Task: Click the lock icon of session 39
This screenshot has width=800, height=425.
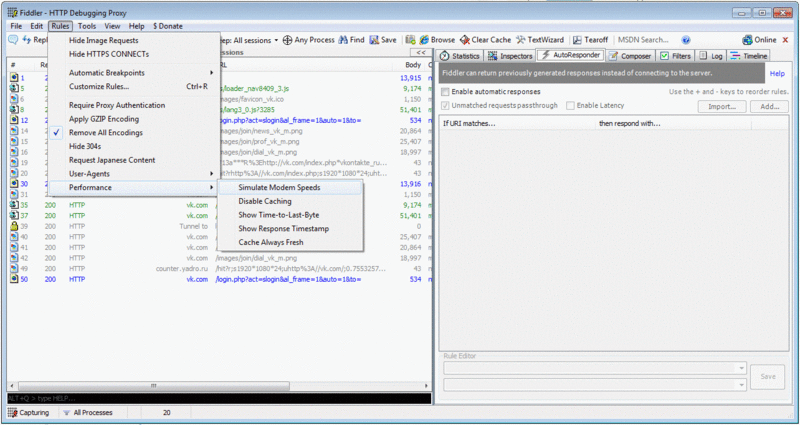Action: [x=14, y=226]
